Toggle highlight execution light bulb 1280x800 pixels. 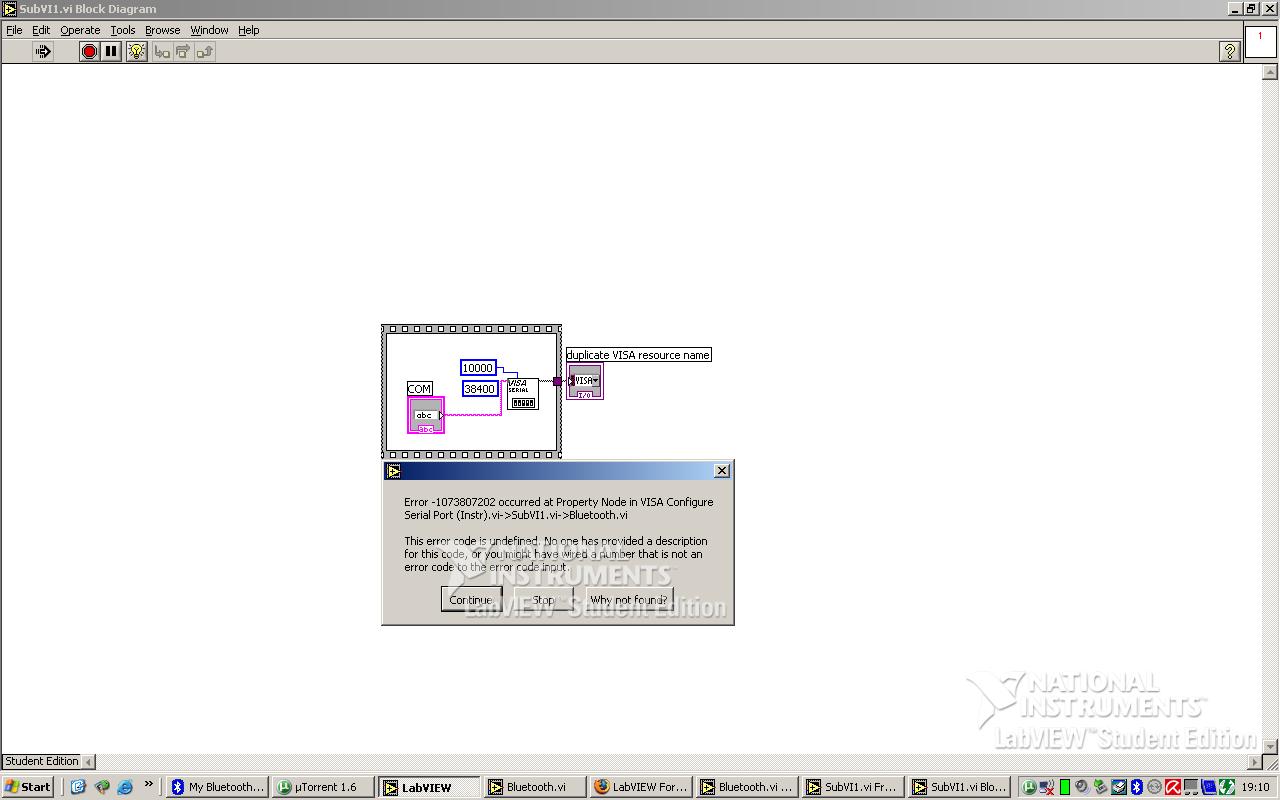(137, 51)
